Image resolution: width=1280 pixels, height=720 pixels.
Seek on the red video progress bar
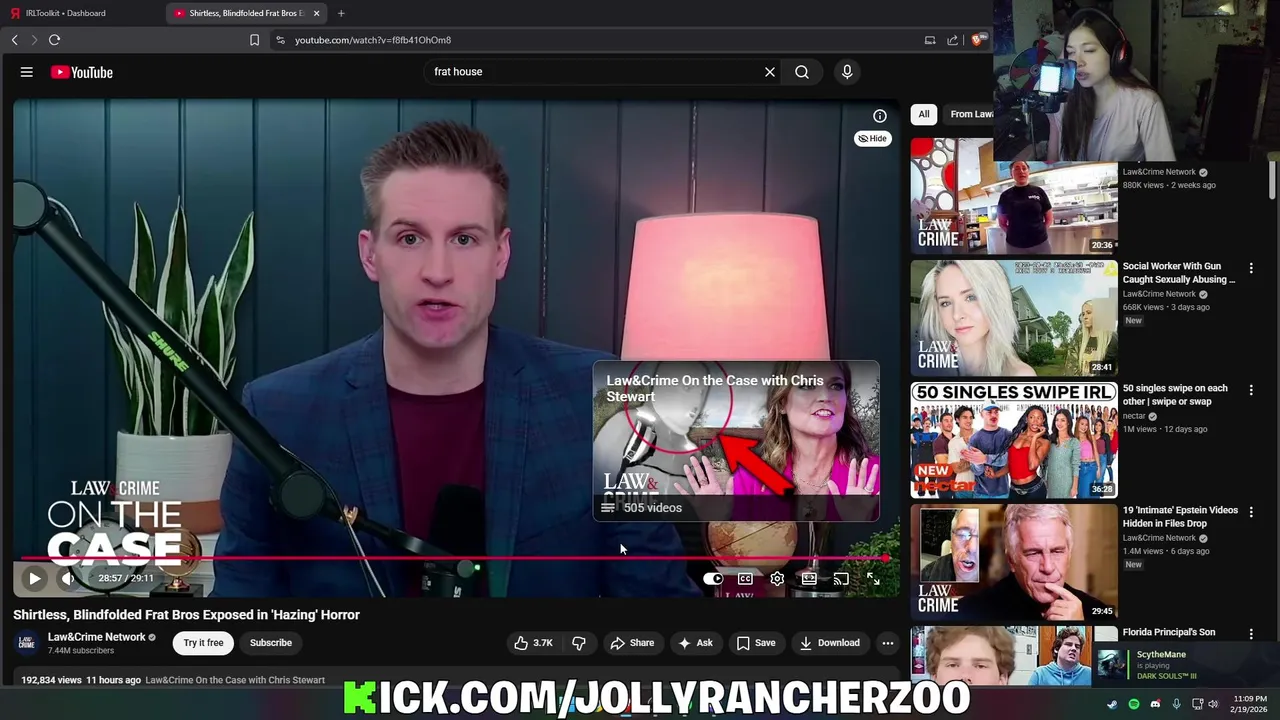[455, 558]
